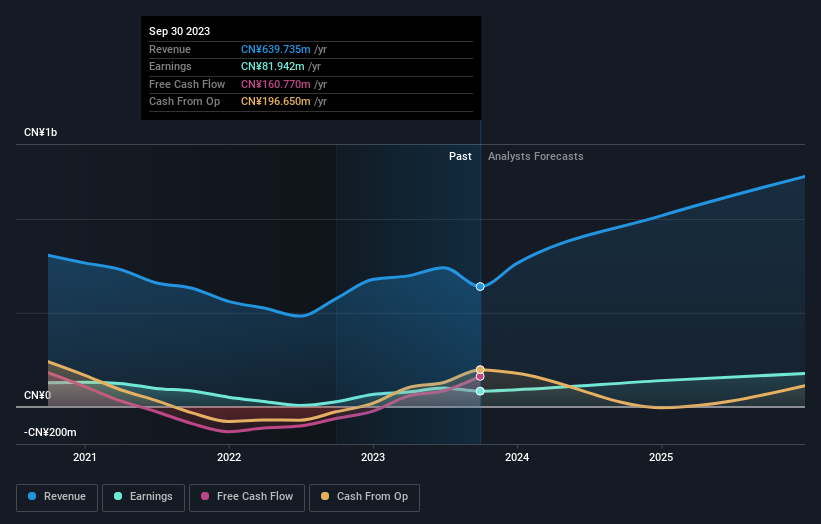This screenshot has height=524, width=821.
Task: Click the 2023 x-axis label
Action: click(373, 457)
